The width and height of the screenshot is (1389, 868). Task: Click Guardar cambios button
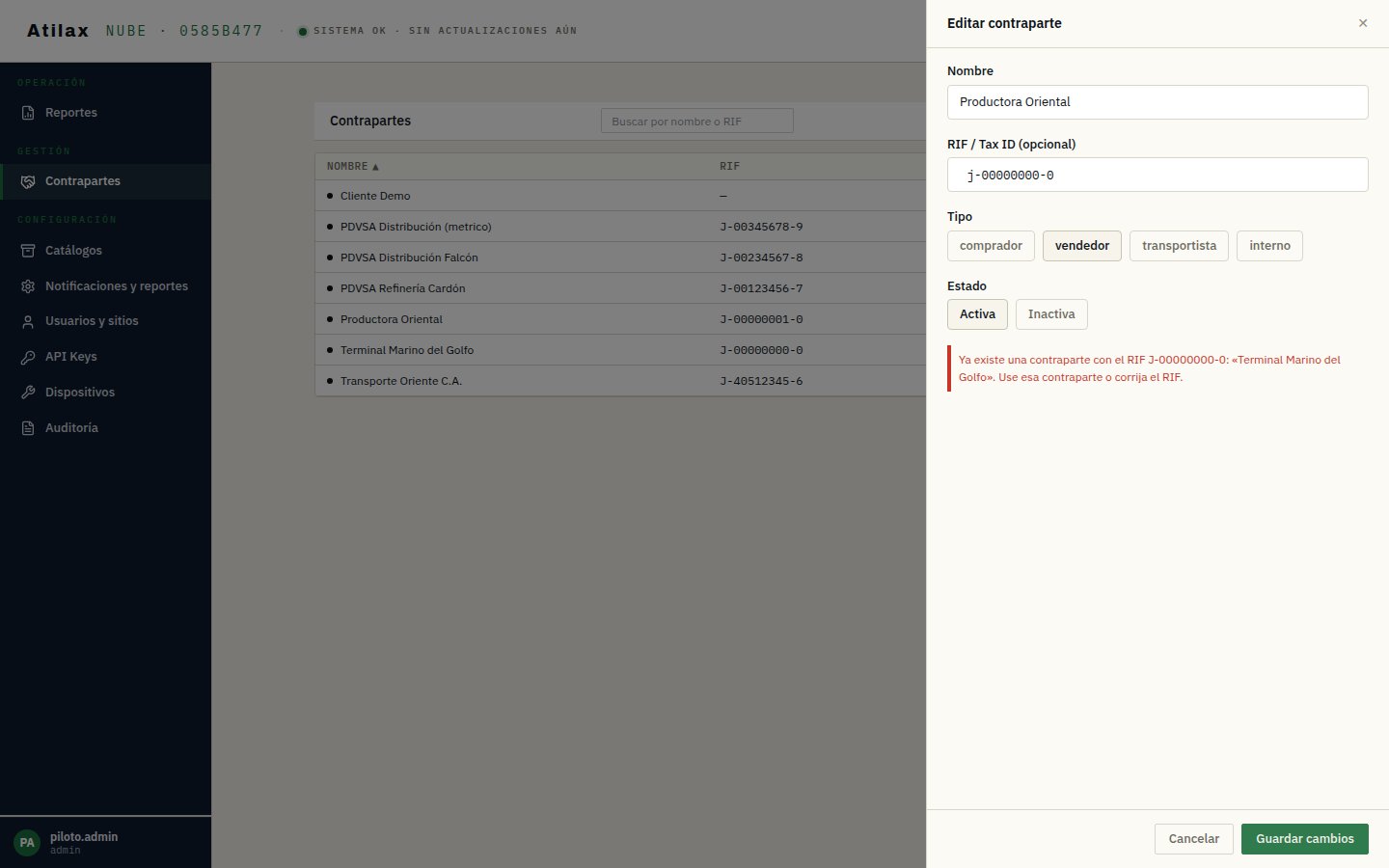coord(1304,839)
